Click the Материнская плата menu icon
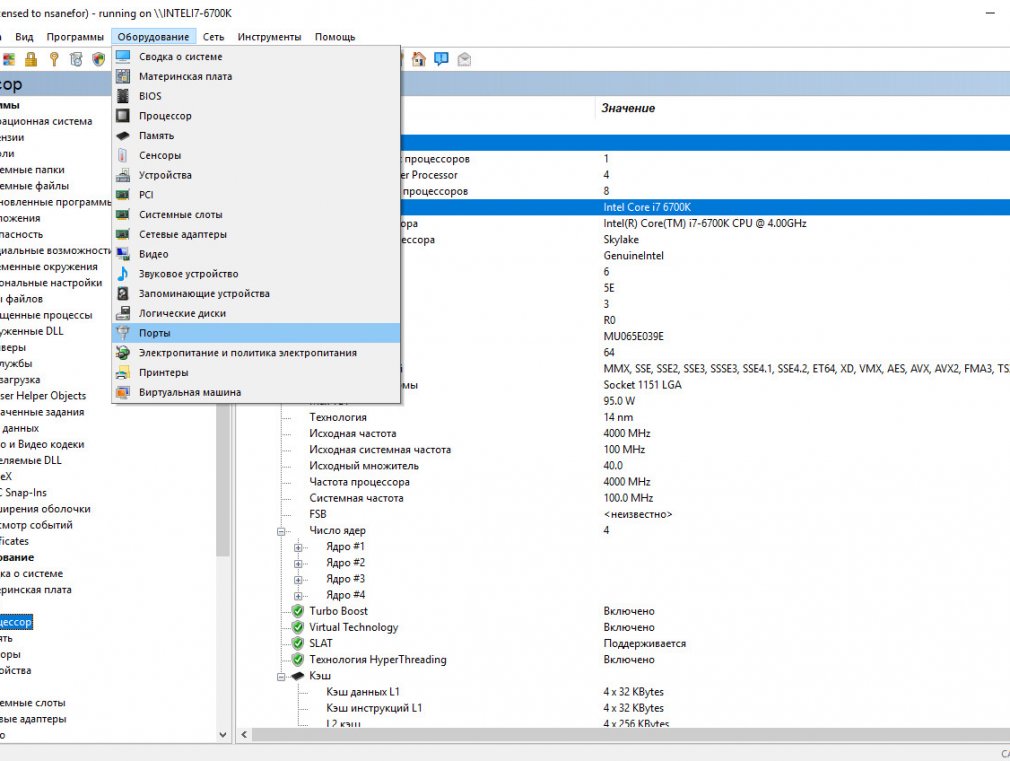 point(123,76)
